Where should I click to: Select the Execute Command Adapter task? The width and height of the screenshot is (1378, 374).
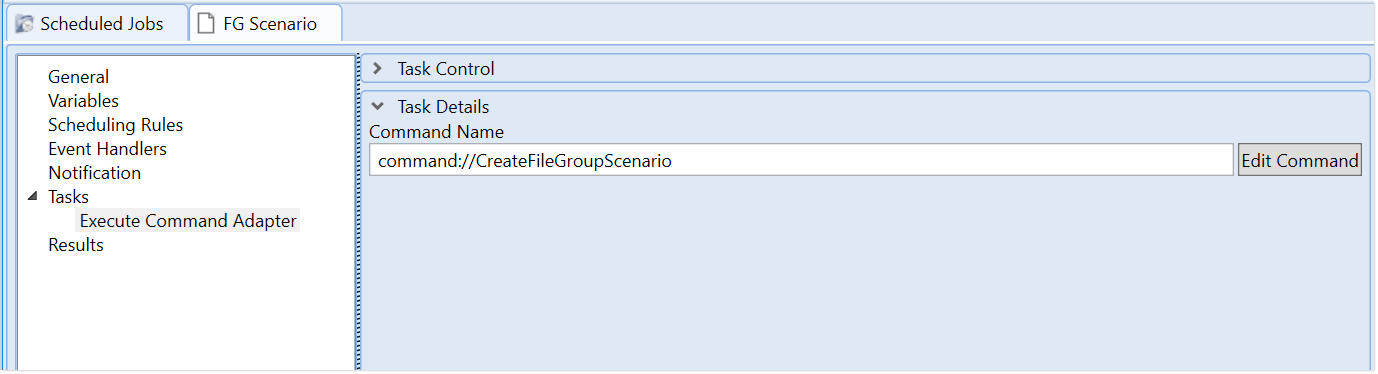pyautogui.click(x=188, y=221)
